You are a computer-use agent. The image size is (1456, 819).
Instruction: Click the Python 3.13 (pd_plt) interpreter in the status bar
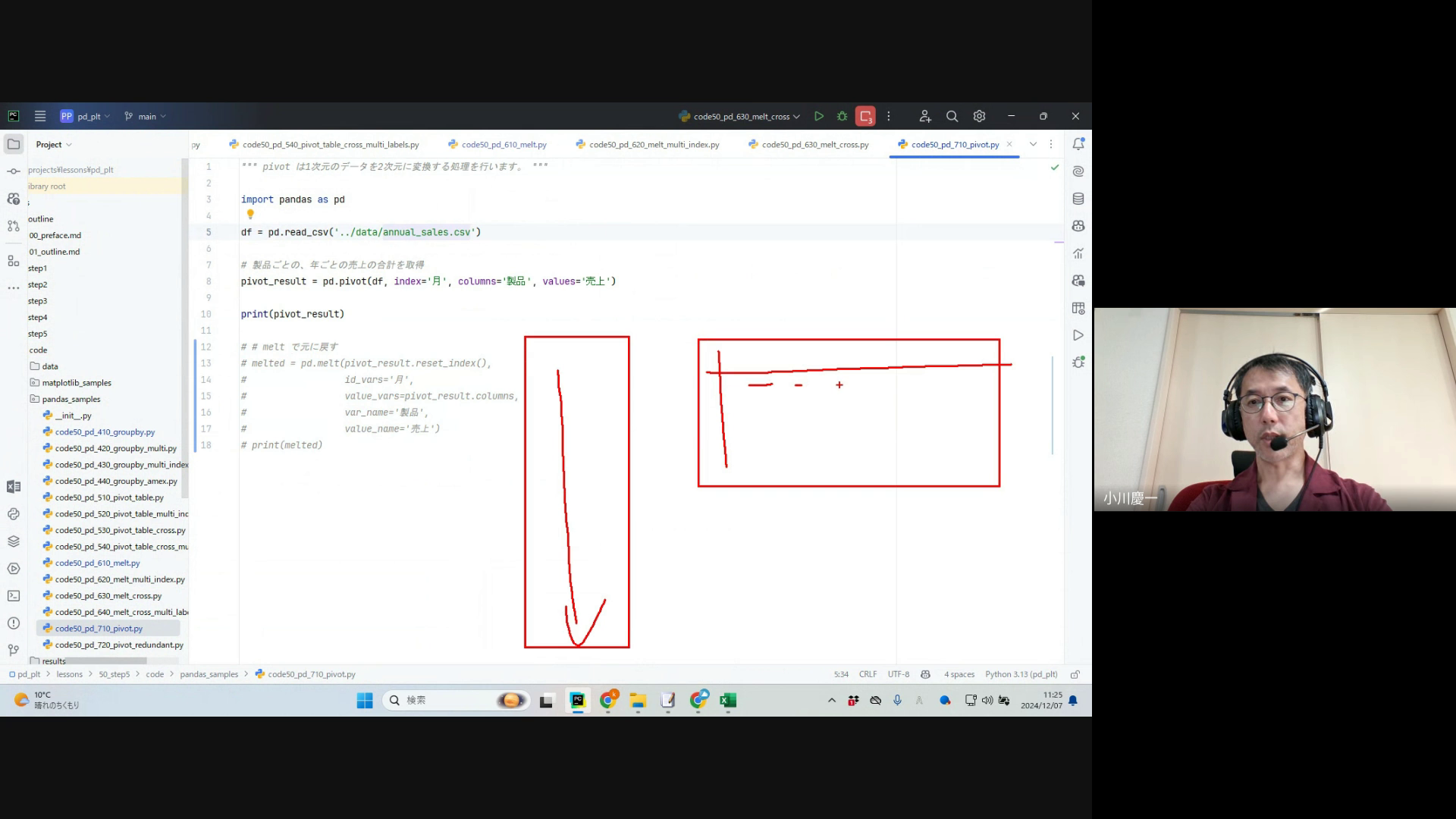pyautogui.click(x=1021, y=674)
